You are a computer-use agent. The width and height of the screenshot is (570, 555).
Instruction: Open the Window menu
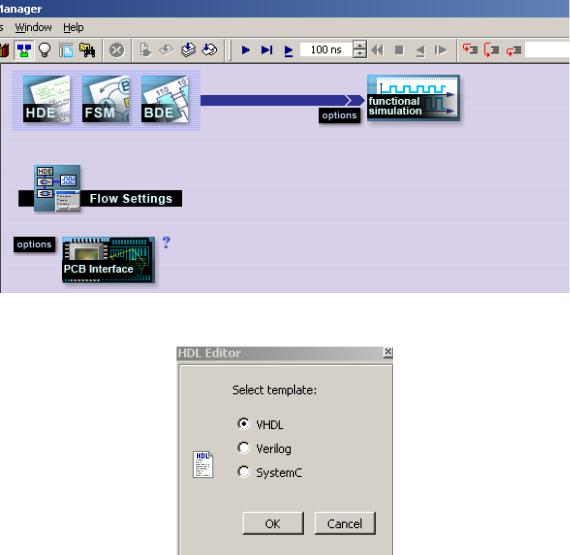[33, 27]
